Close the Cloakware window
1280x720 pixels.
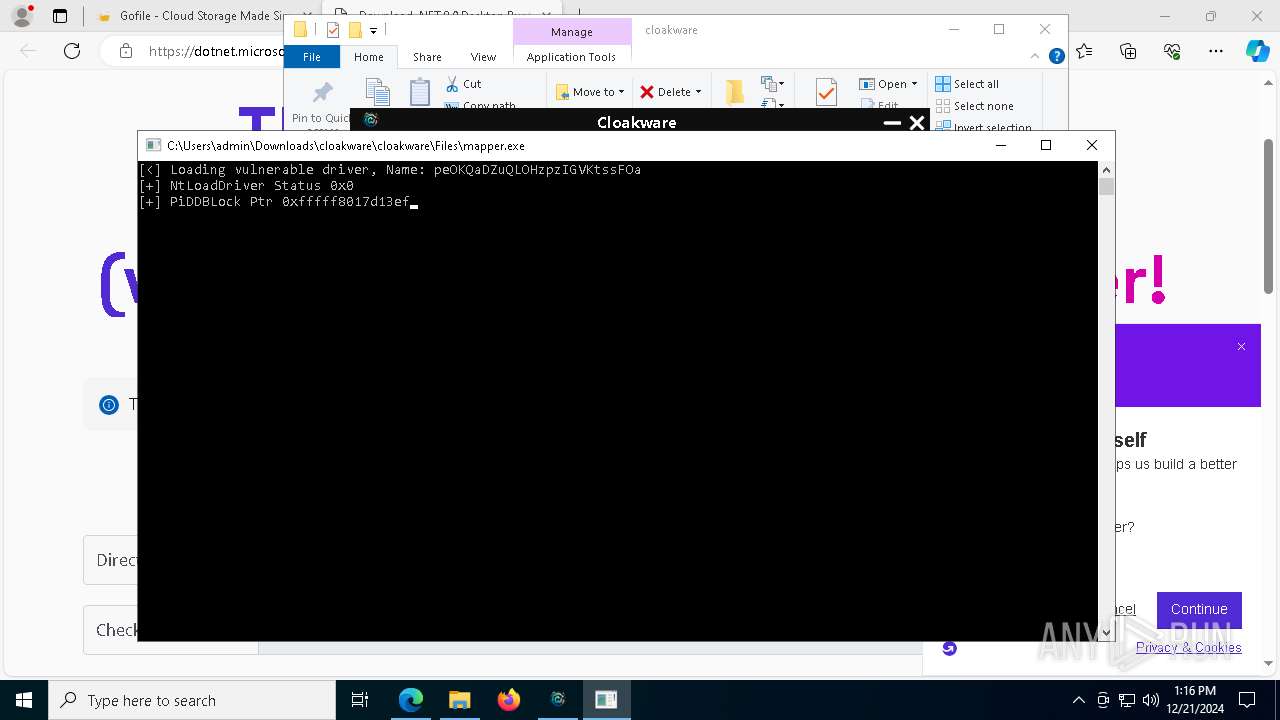pos(916,123)
